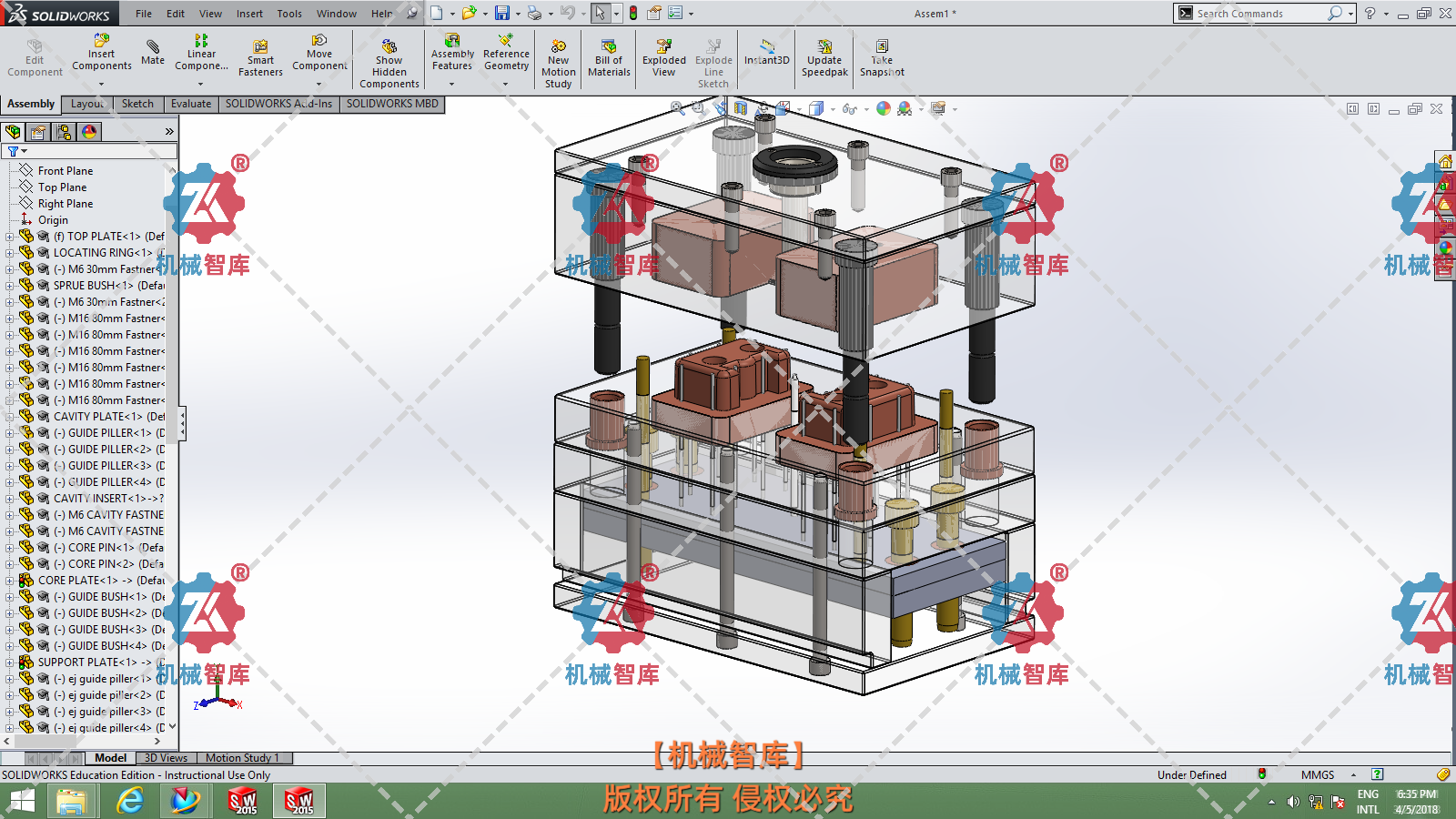Open the Windows Start button
Image resolution: width=1456 pixels, height=819 pixels.
point(22,802)
